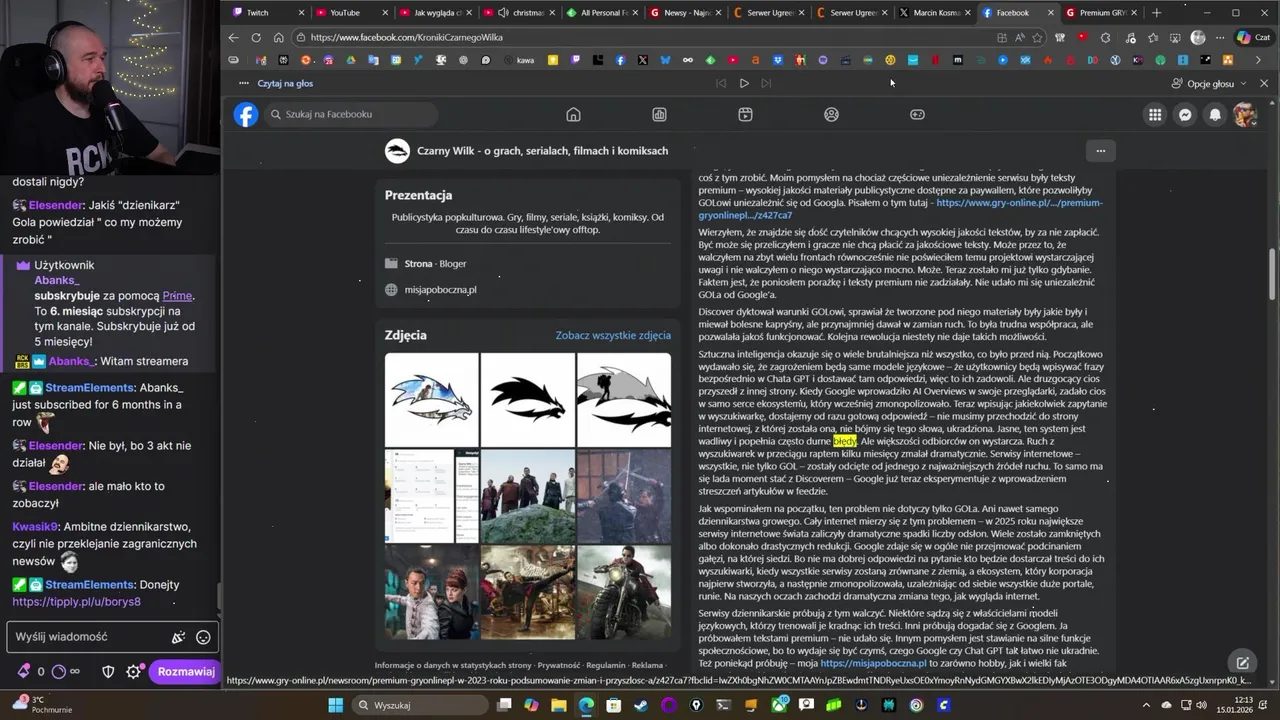Switch to the All Personal tab
The height and width of the screenshot is (720, 1280).
tap(600, 13)
